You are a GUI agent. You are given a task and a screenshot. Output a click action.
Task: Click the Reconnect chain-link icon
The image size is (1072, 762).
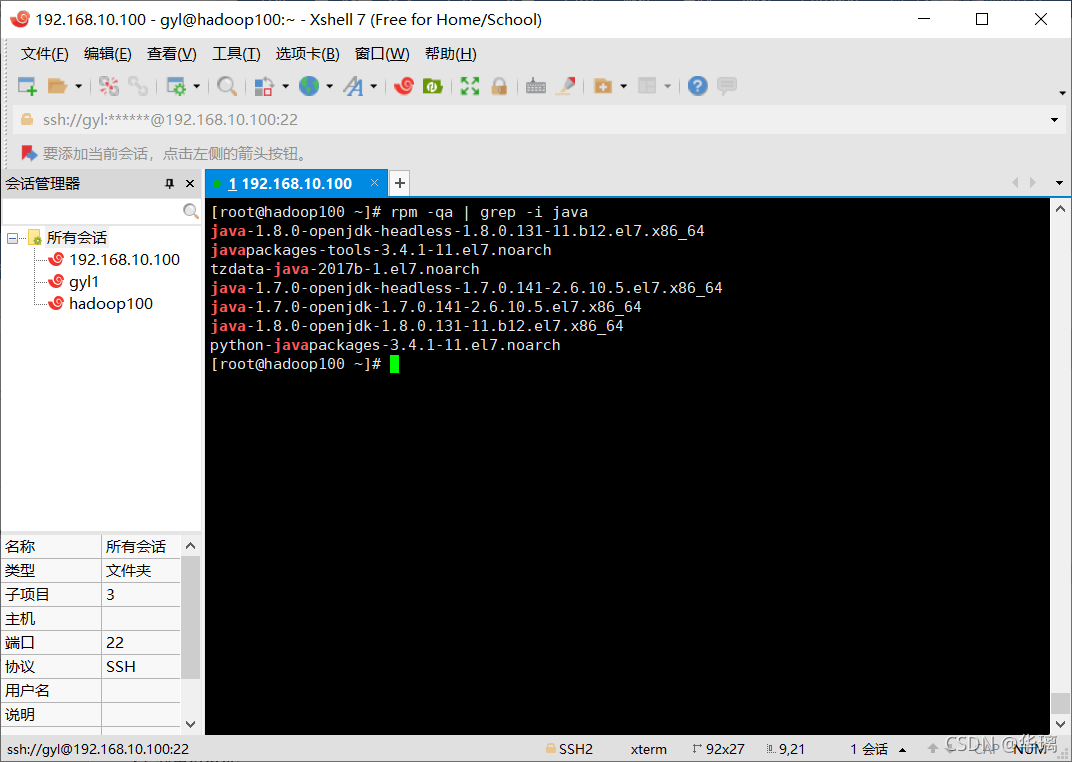pyautogui.click(x=138, y=86)
